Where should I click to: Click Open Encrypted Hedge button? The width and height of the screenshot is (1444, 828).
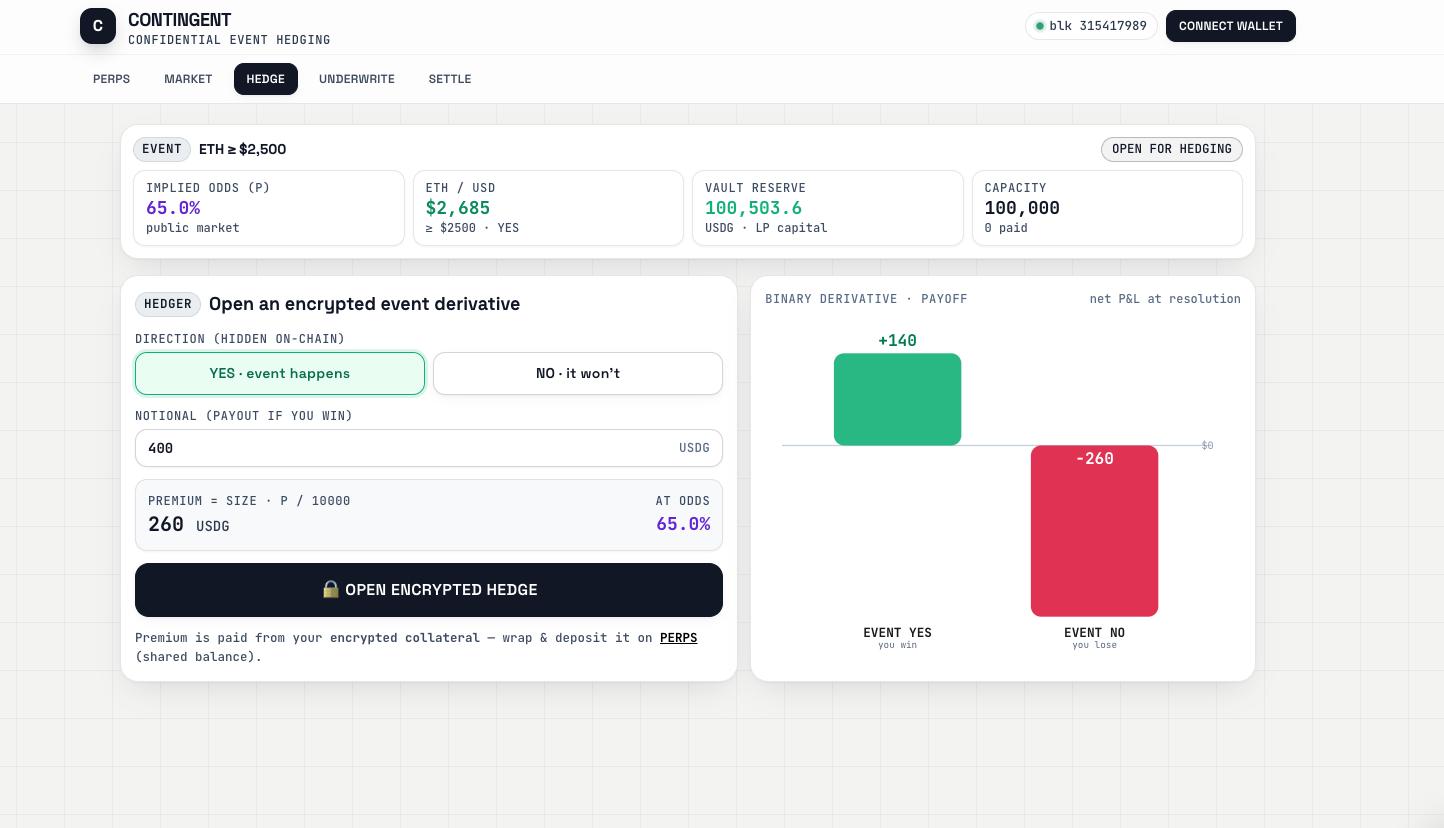(429, 590)
